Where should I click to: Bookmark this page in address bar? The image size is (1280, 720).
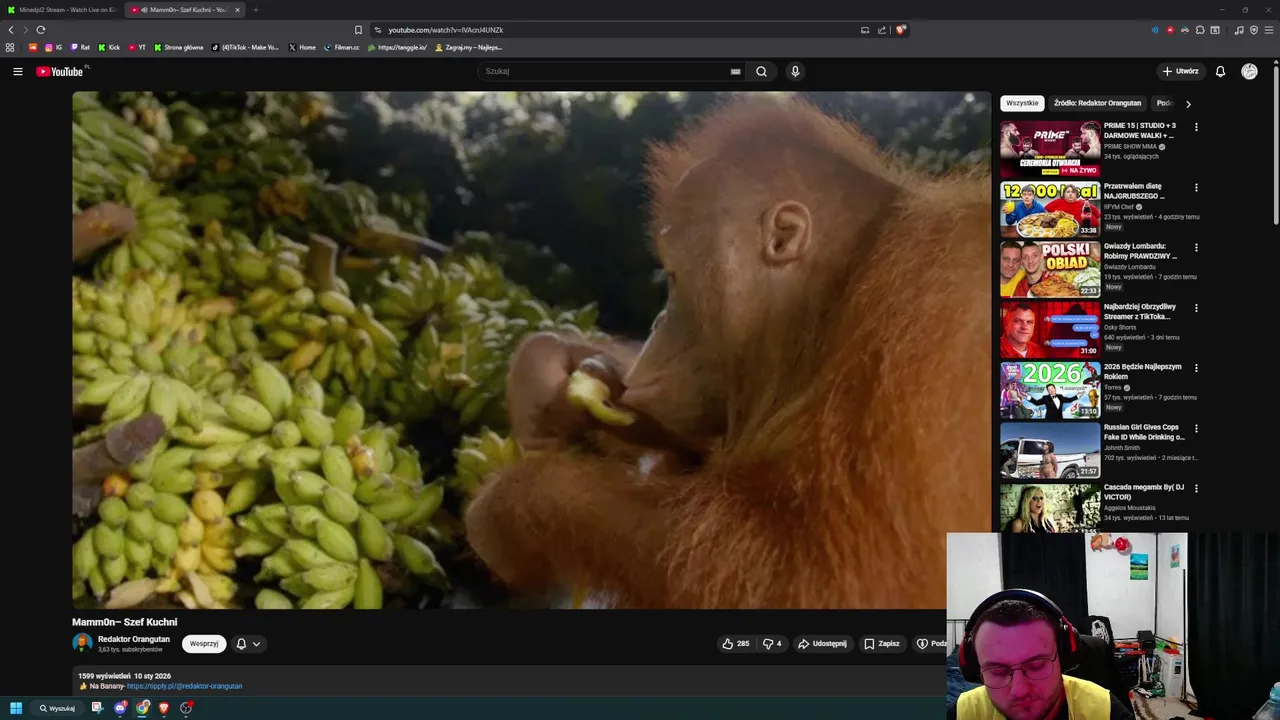(358, 30)
